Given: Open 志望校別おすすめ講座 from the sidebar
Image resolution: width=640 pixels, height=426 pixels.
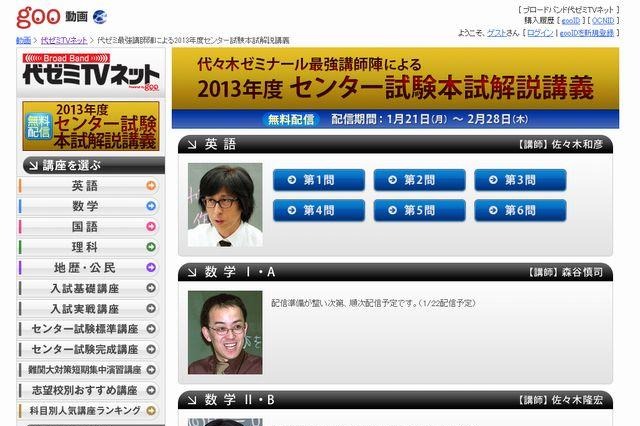Looking at the screenshot, I should 88,390.
